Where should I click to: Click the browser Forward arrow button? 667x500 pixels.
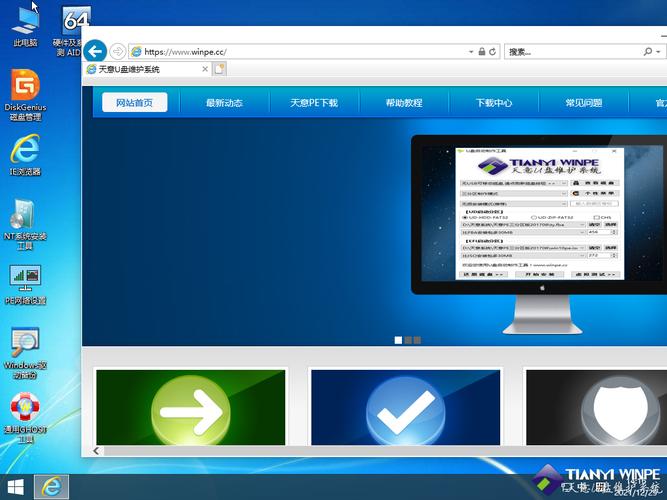pos(117,51)
